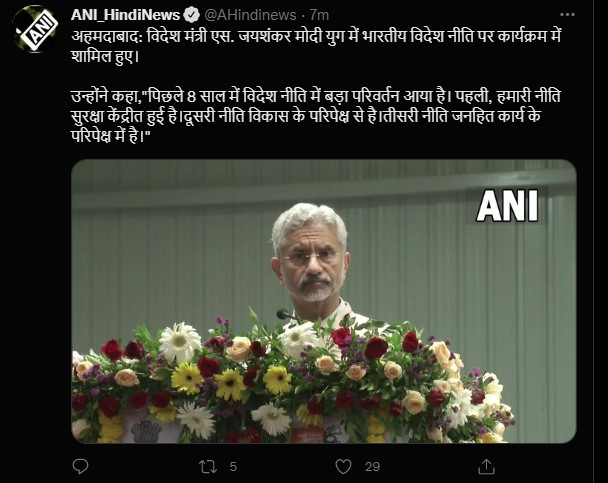Open the share upload arrow icon
This screenshot has width=608, height=483.
point(486,466)
